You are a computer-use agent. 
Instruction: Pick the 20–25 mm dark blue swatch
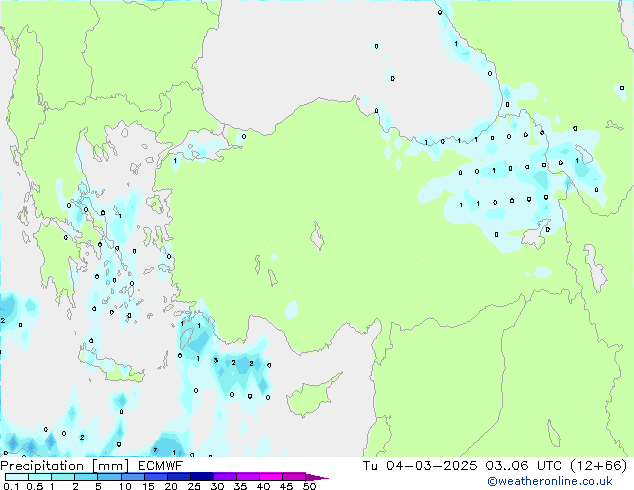point(178,477)
